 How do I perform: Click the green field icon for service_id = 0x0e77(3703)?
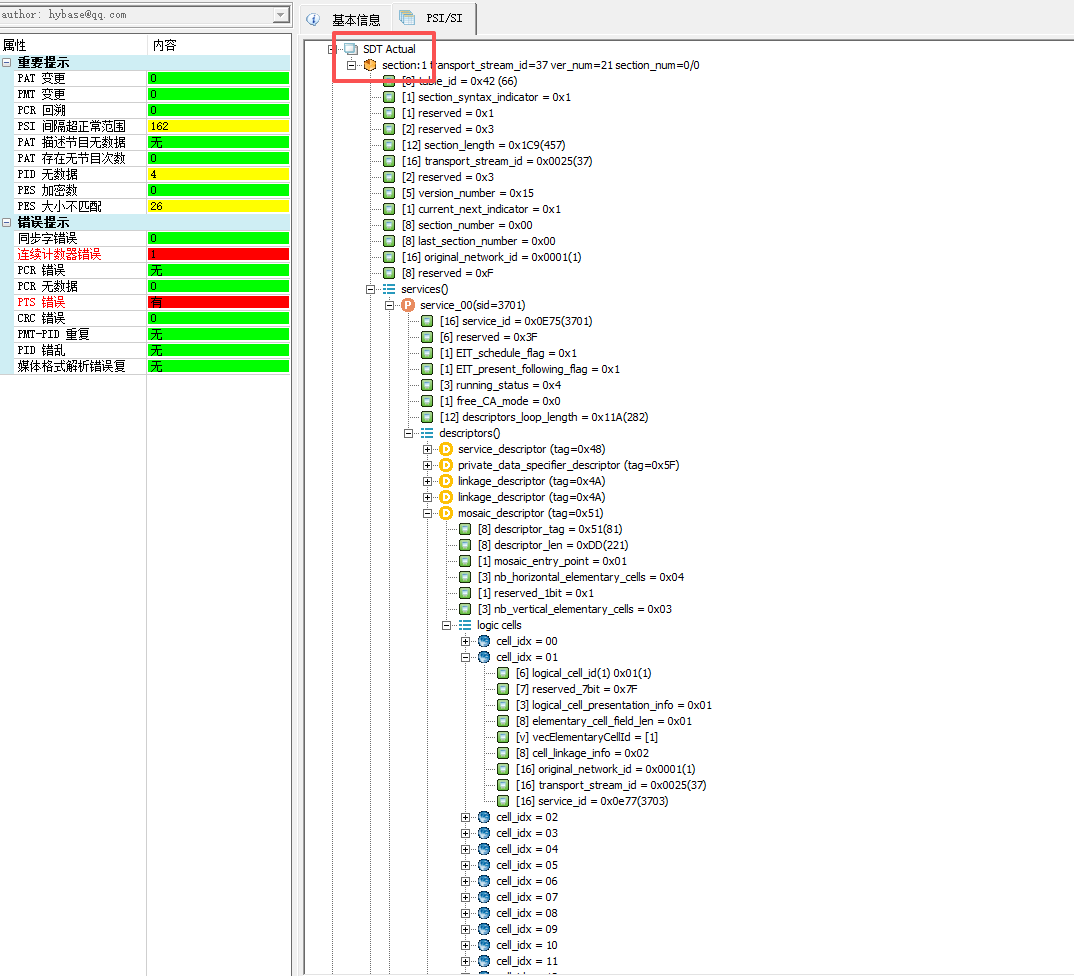tap(503, 801)
